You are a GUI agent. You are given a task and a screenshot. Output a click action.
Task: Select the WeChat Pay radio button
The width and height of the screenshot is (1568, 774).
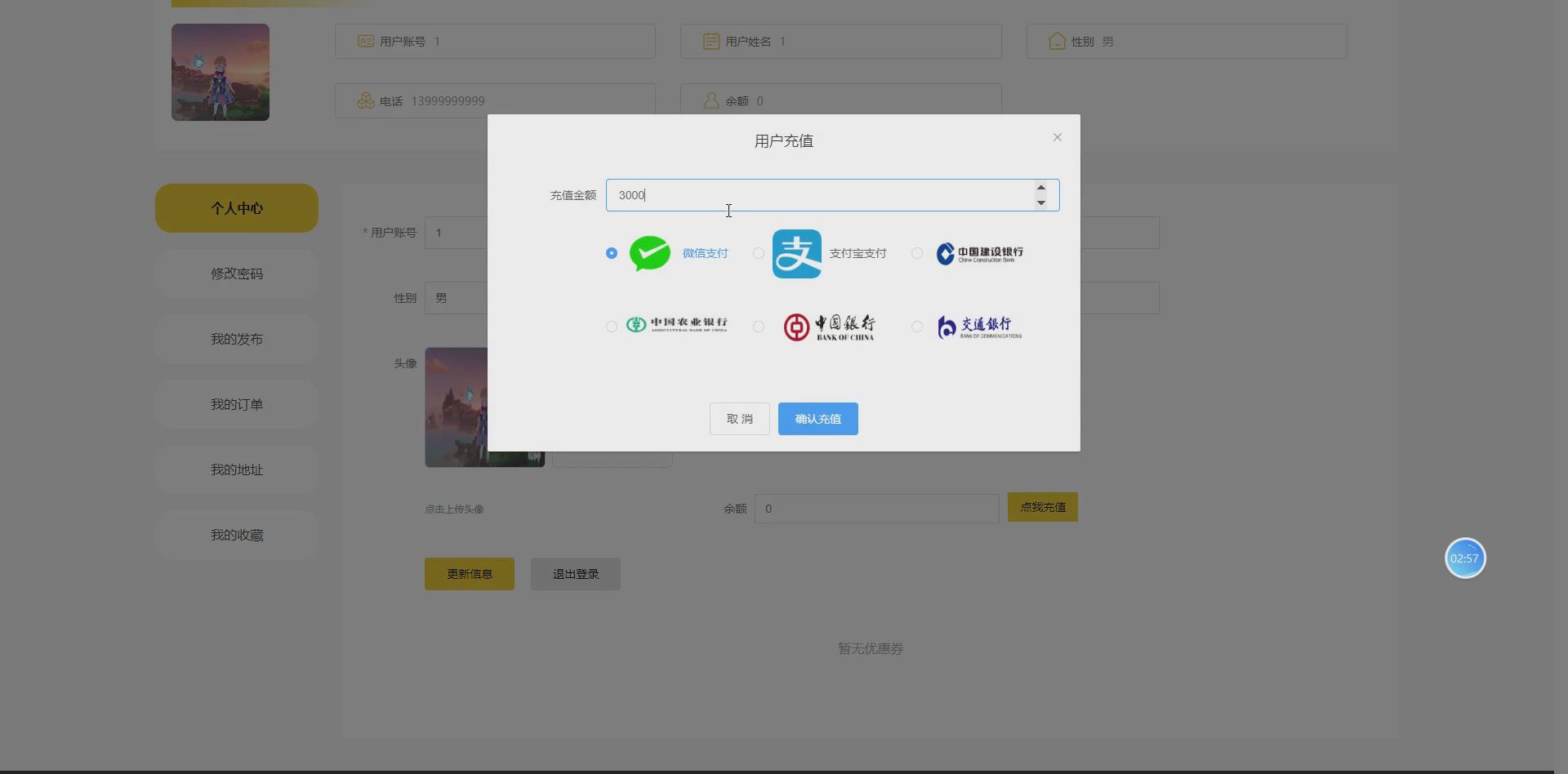612,253
